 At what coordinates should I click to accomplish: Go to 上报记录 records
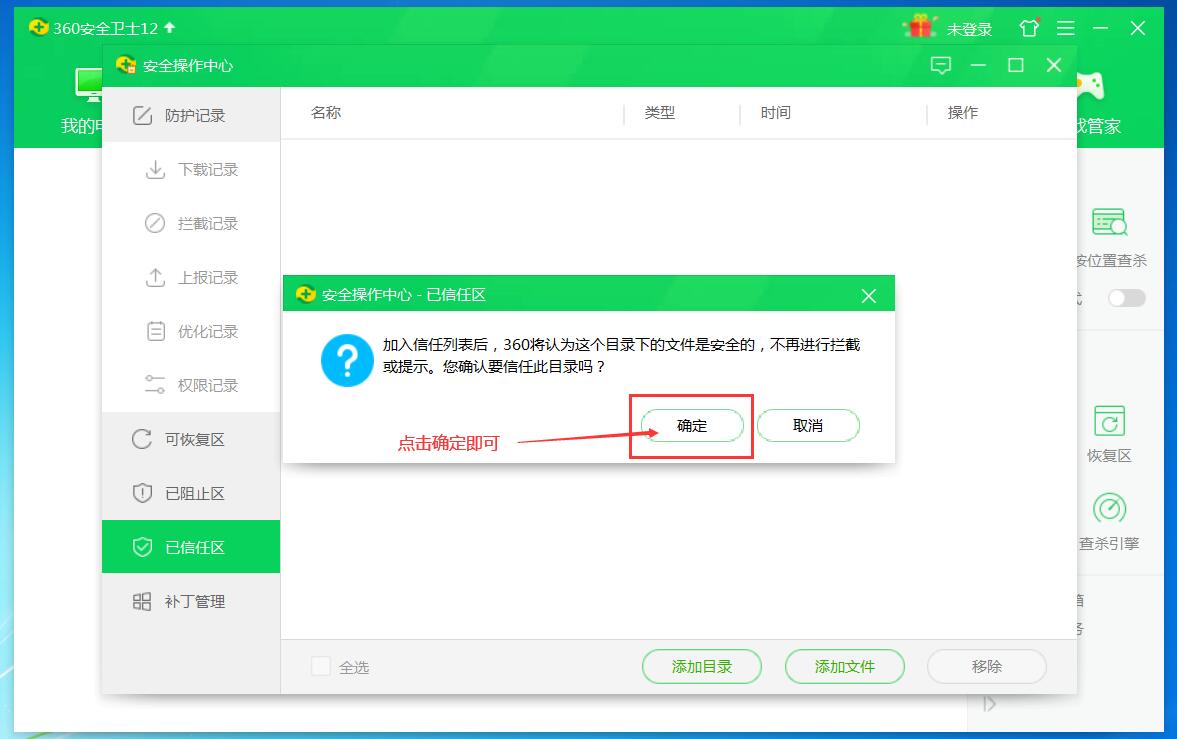click(x=191, y=278)
